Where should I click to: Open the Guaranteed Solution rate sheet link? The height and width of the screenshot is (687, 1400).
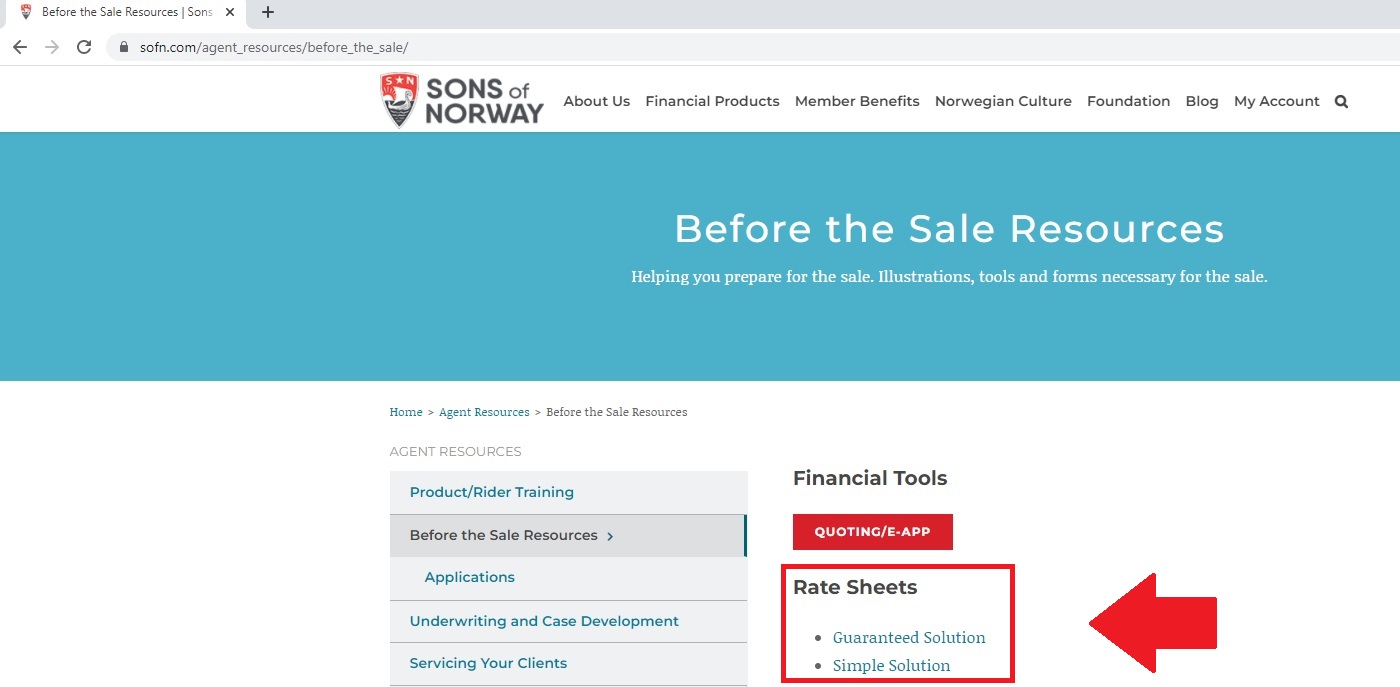909,637
